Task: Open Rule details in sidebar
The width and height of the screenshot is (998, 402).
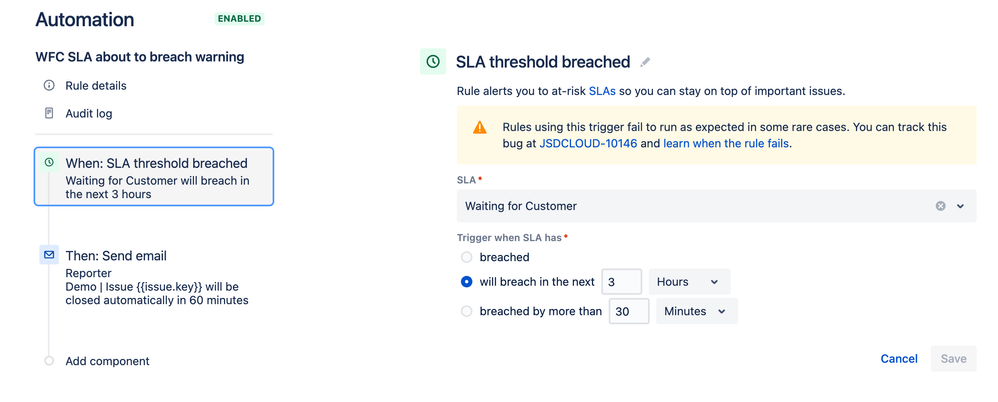Action: click(96, 85)
